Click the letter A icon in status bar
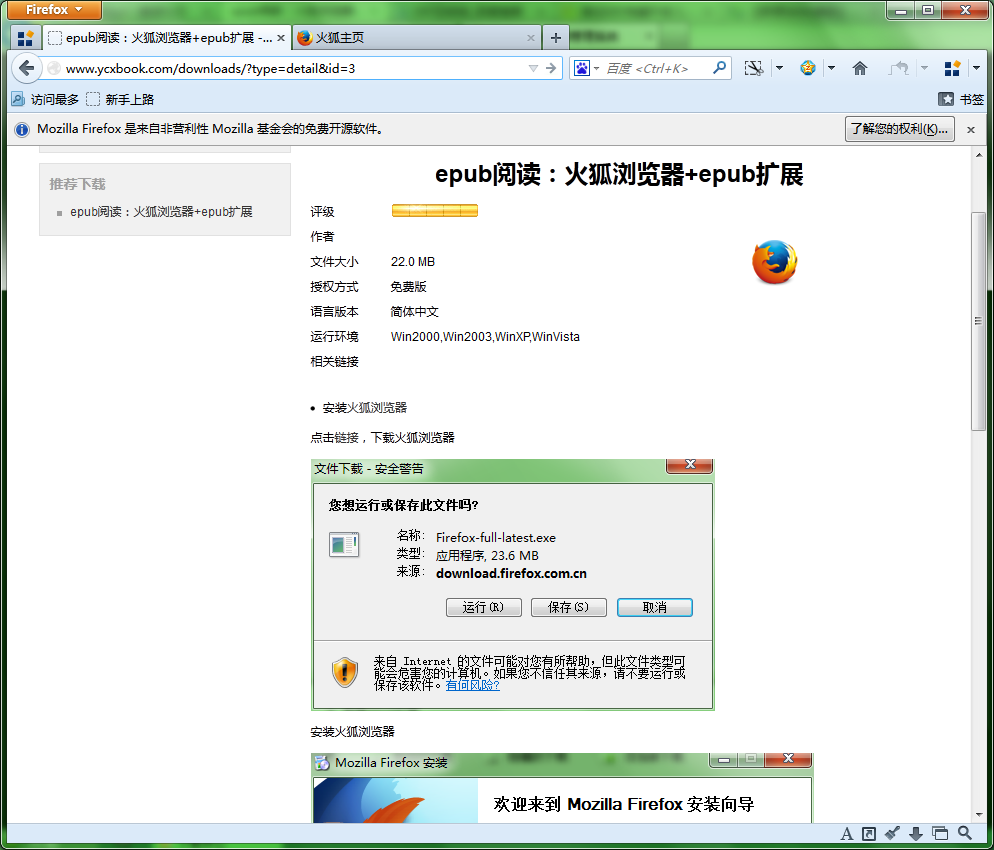 [x=846, y=834]
